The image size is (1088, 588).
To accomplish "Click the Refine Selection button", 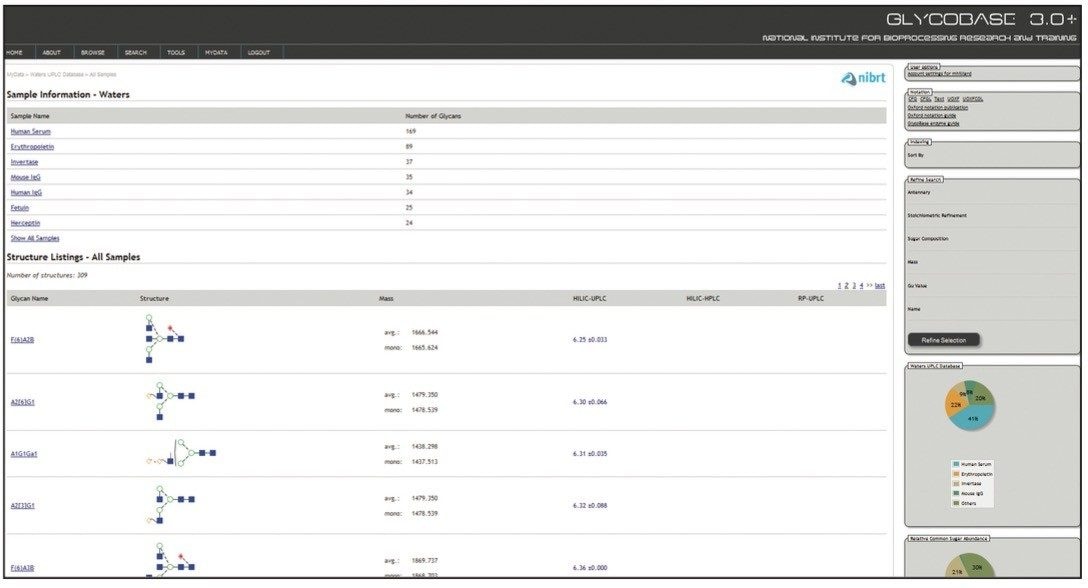I will (944, 341).
